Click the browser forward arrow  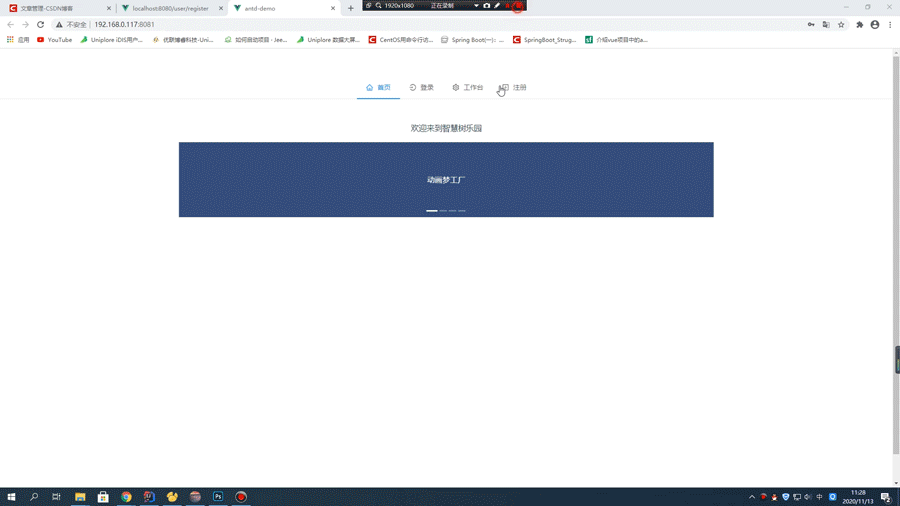(x=25, y=25)
